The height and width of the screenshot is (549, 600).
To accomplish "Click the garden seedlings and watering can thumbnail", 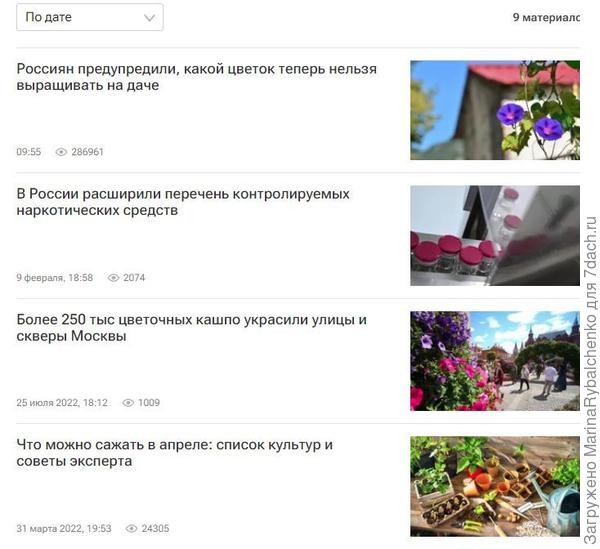I will (495, 486).
